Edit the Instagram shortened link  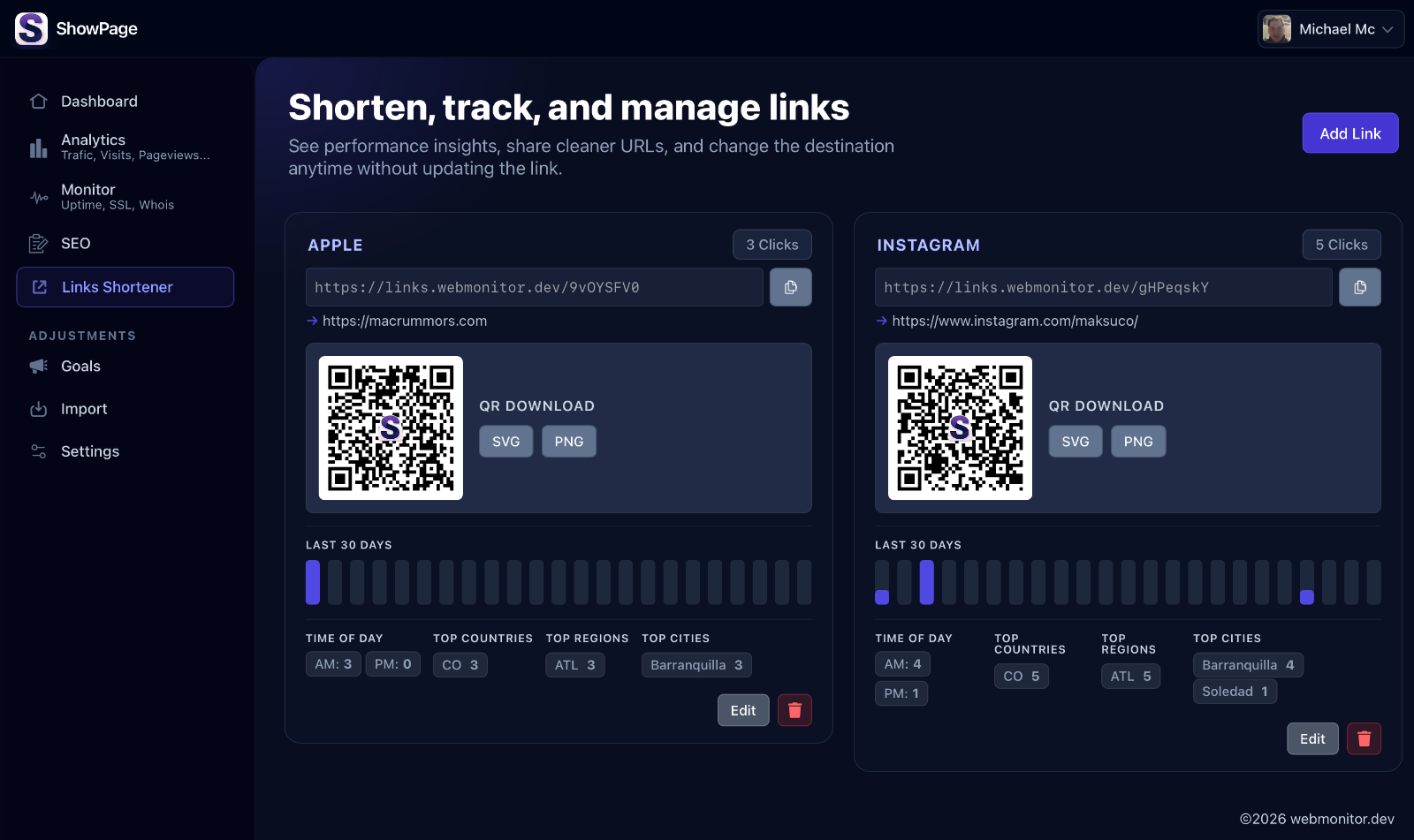click(1312, 738)
